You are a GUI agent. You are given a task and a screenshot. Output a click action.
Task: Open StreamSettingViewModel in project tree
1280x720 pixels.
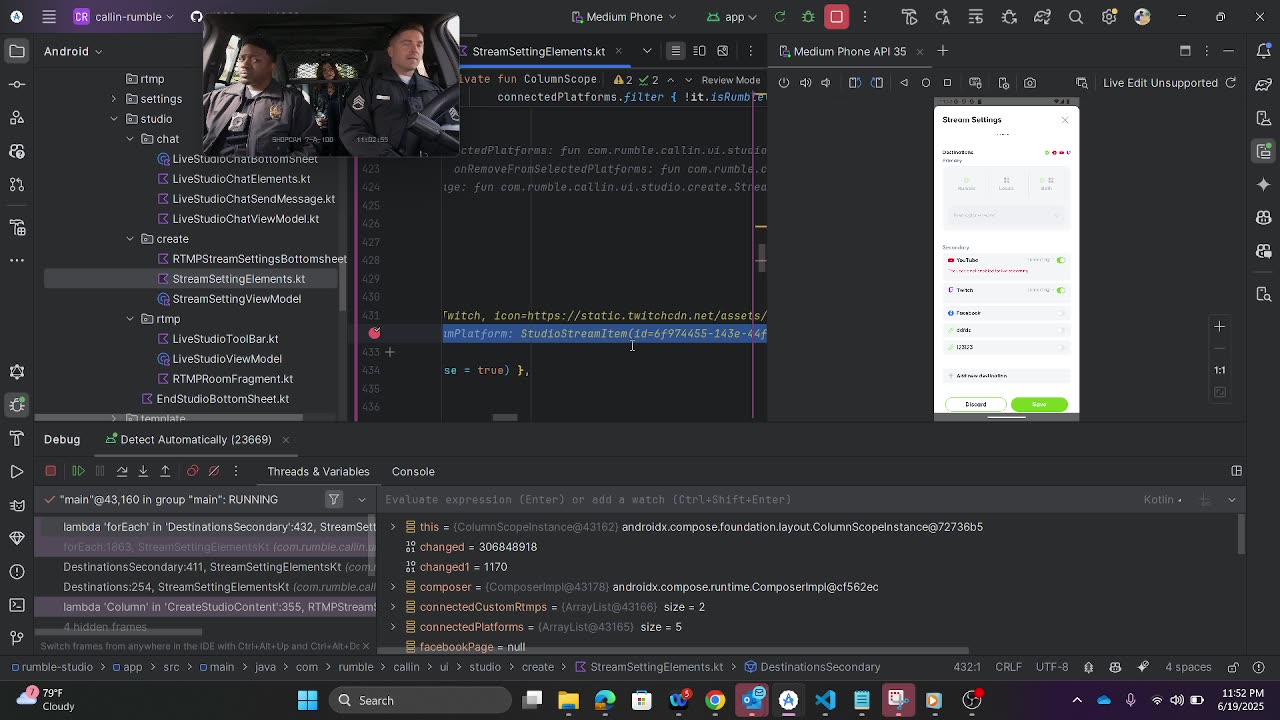(x=236, y=299)
